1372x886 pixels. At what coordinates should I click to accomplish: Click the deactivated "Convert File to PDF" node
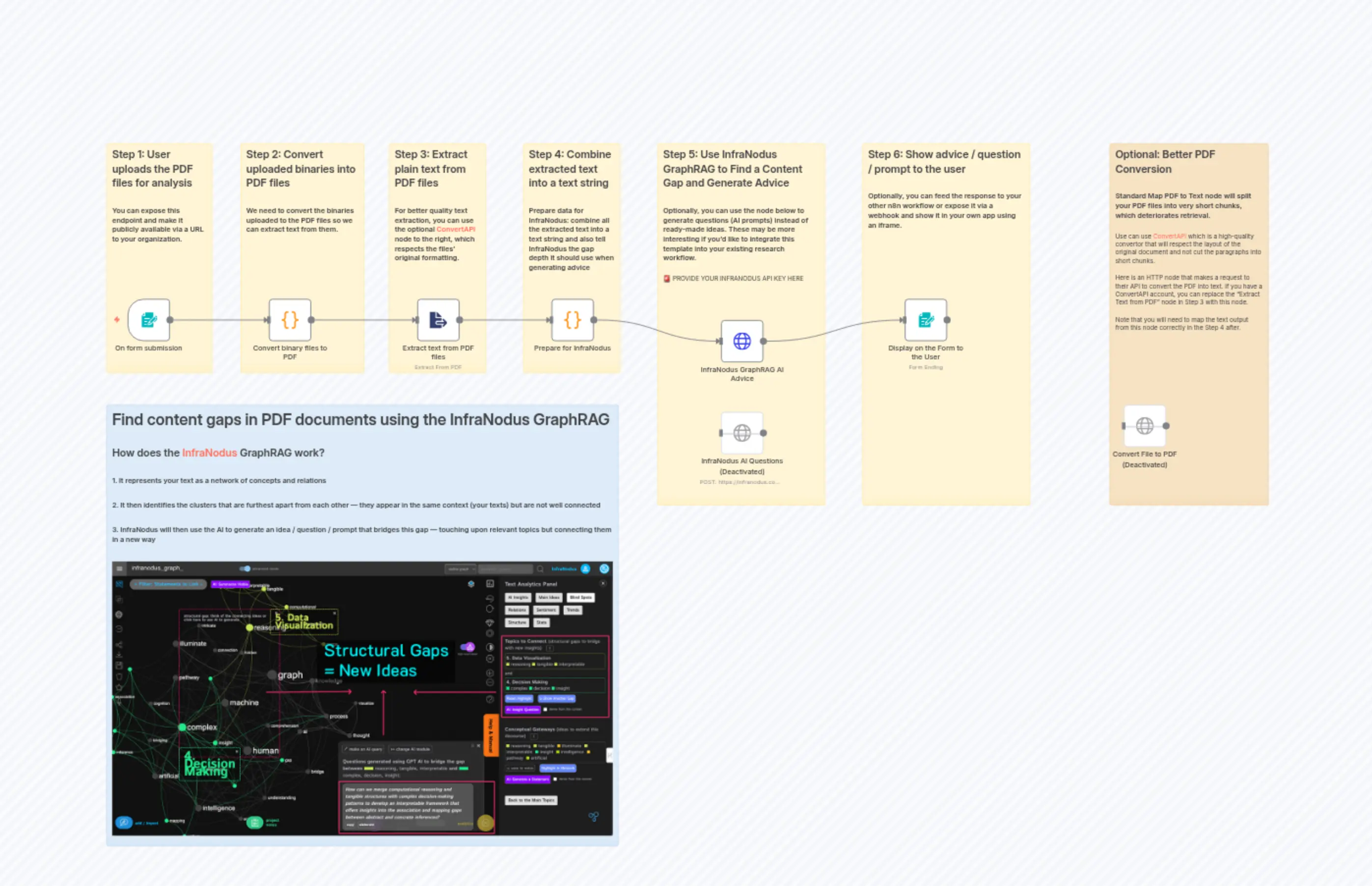click(1144, 426)
